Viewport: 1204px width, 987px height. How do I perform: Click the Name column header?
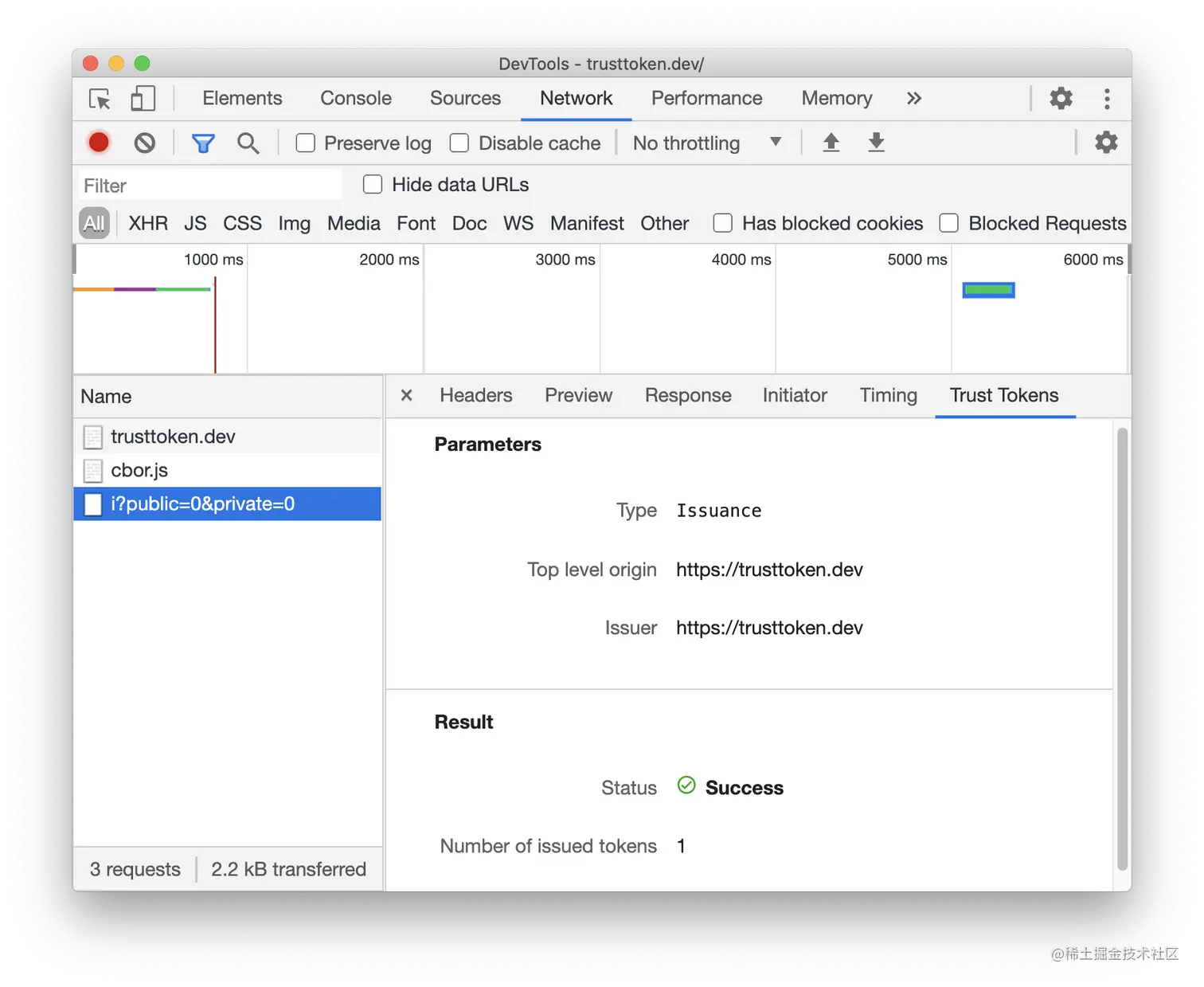tap(228, 397)
